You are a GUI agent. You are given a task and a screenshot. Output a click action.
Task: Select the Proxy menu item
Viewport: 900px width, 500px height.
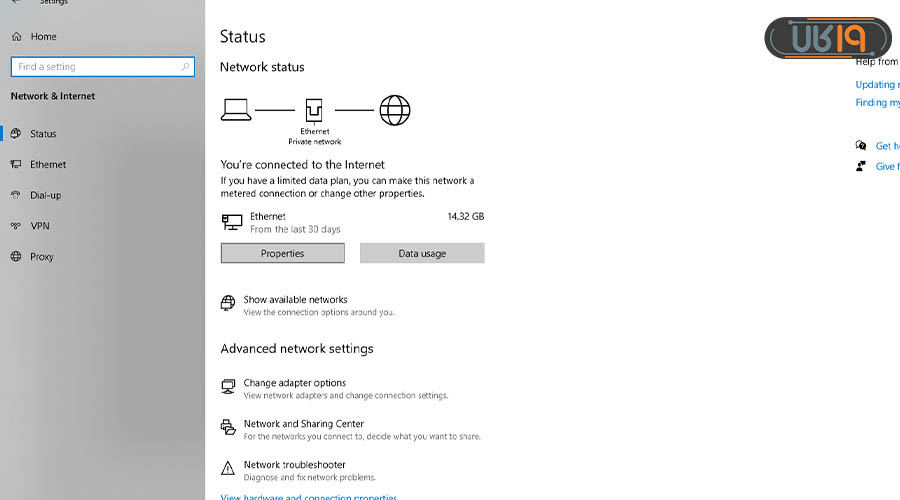pyautogui.click(x=41, y=256)
